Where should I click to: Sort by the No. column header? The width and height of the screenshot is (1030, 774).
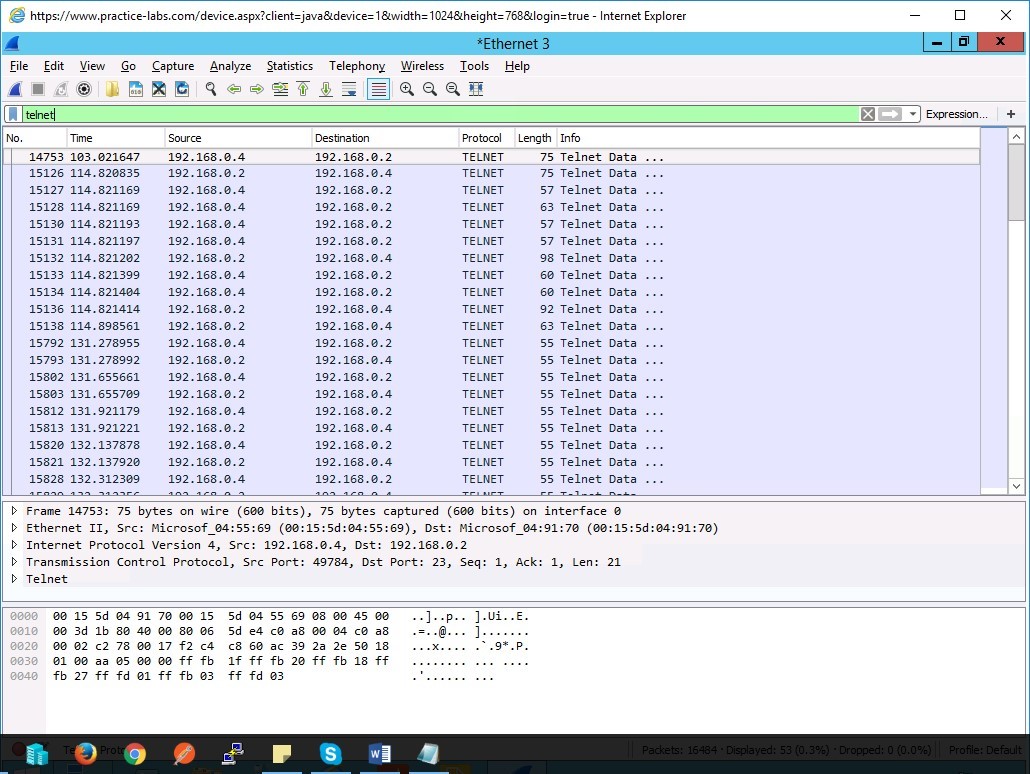point(34,138)
